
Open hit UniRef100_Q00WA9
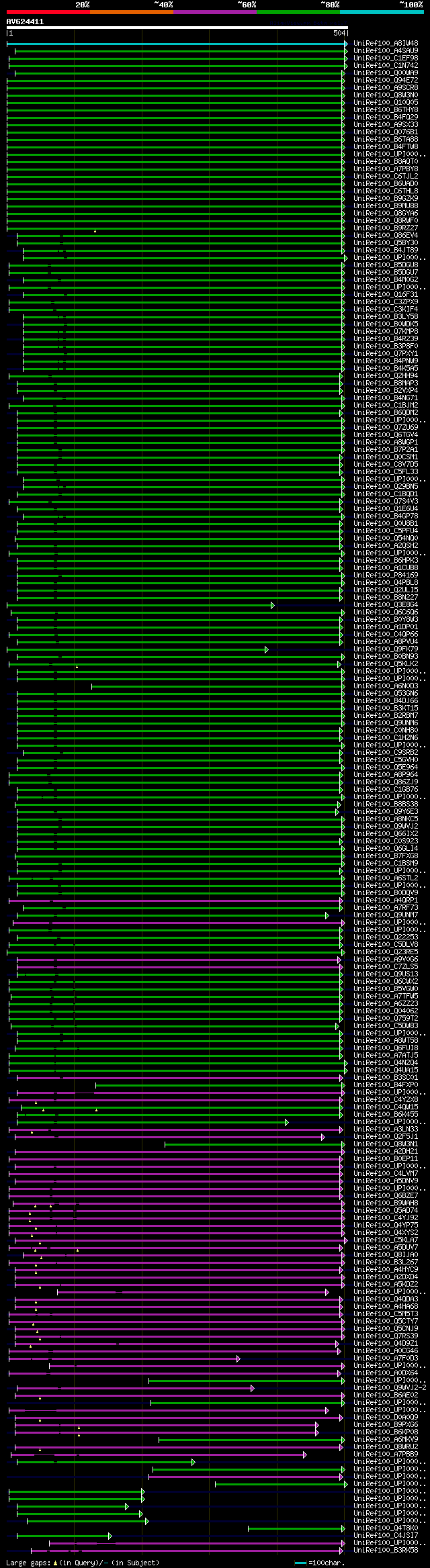click(x=386, y=73)
